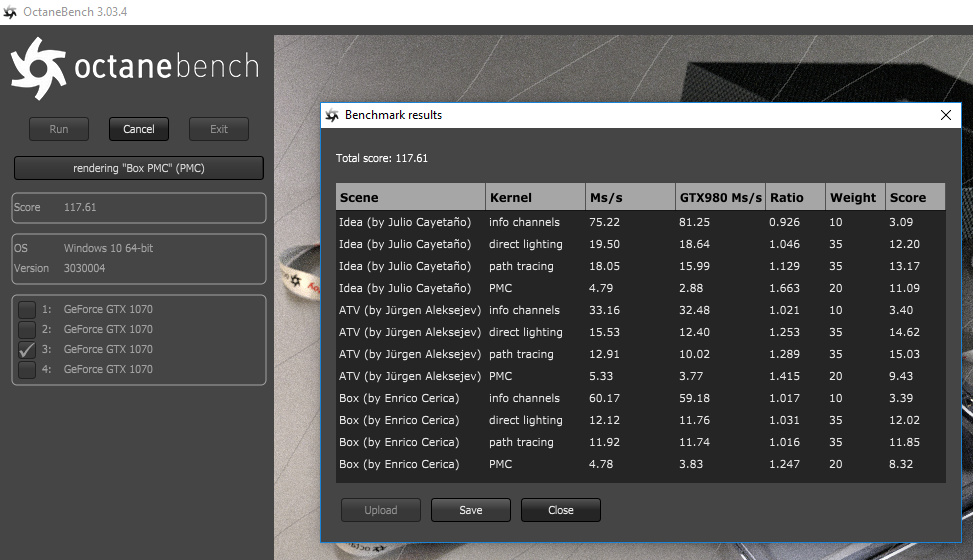Click the 8.32 score cell
This screenshot has width=973, height=560.
[901, 465]
